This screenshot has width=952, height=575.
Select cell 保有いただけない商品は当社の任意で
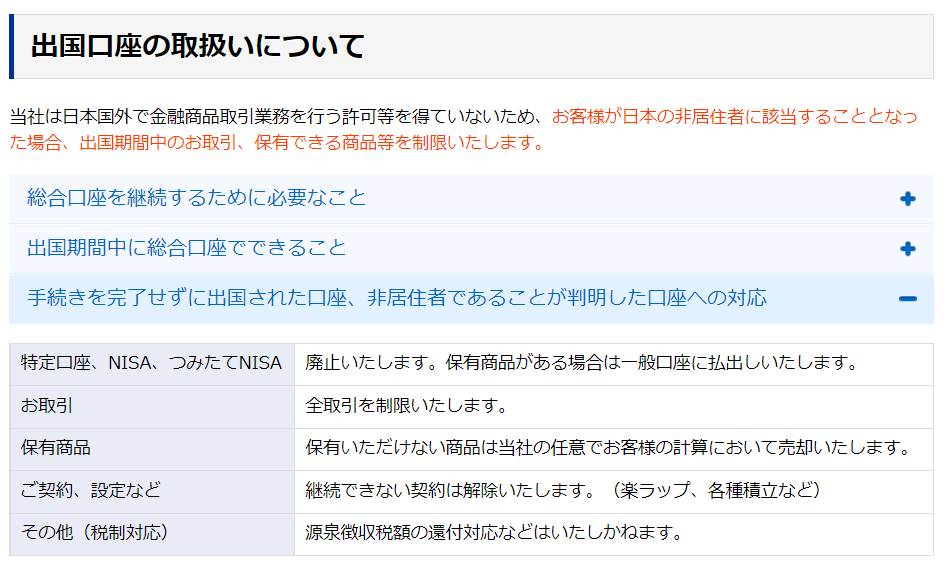click(614, 449)
